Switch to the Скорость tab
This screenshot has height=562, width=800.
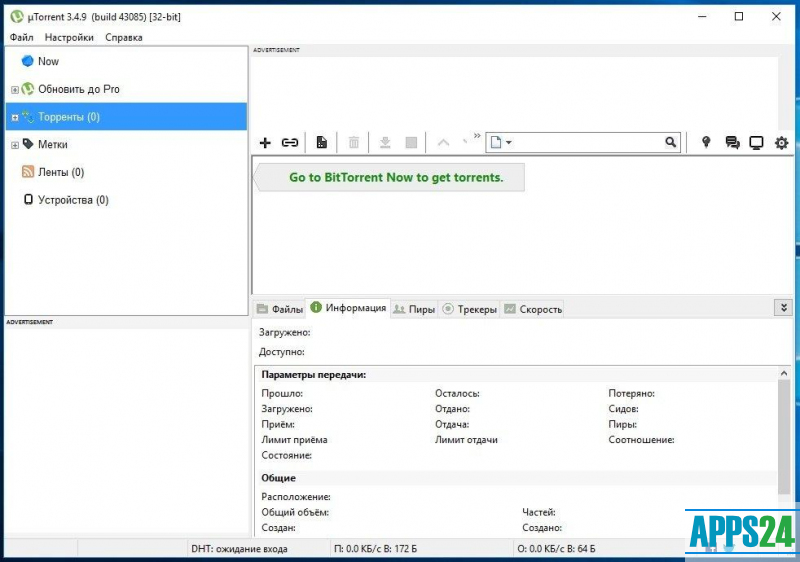pyautogui.click(x=533, y=309)
